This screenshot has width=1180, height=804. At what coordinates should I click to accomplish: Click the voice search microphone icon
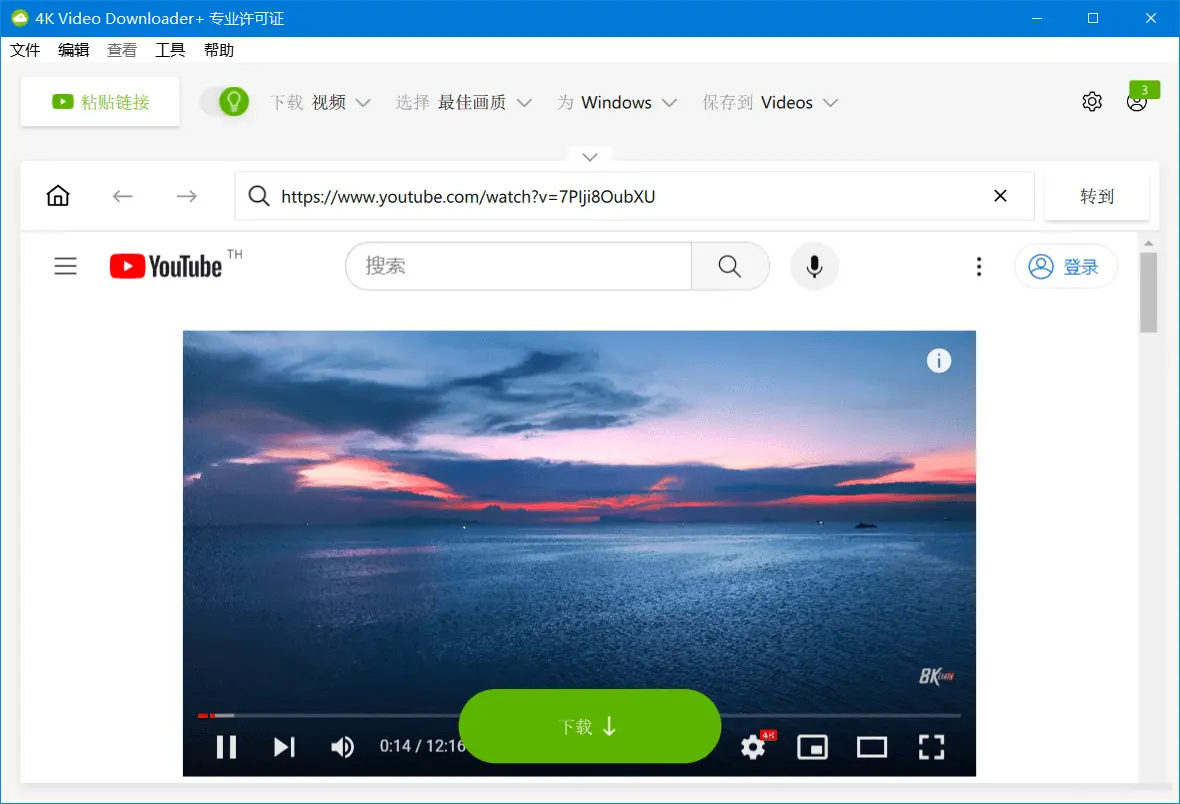coord(814,266)
